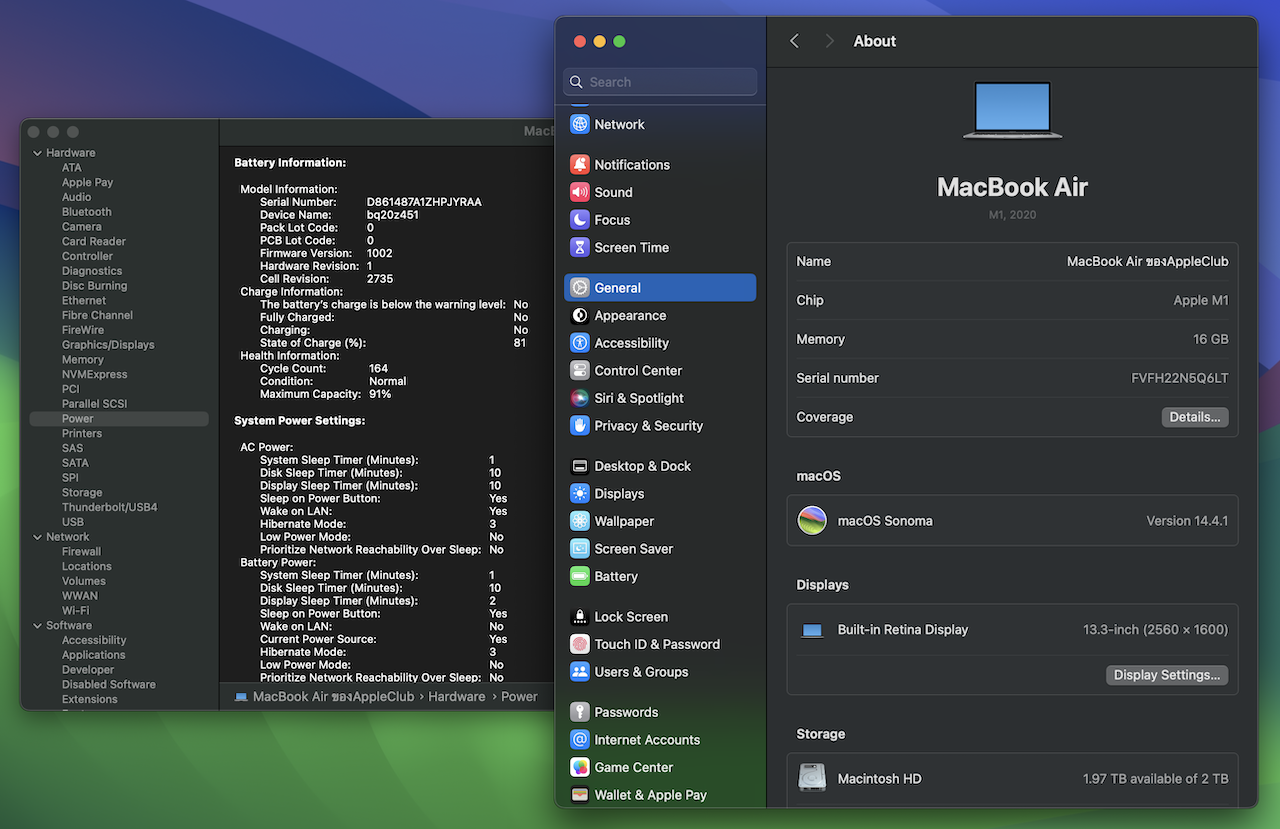Image resolution: width=1280 pixels, height=829 pixels.
Task: Click the 1.97 TB available text
Action: click(1156, 779)
